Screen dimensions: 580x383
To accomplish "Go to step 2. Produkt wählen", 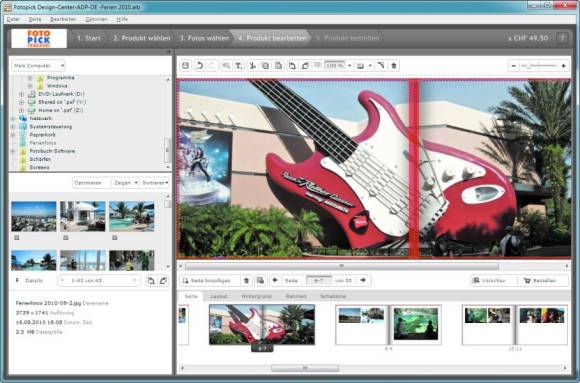I will point(142,38).
